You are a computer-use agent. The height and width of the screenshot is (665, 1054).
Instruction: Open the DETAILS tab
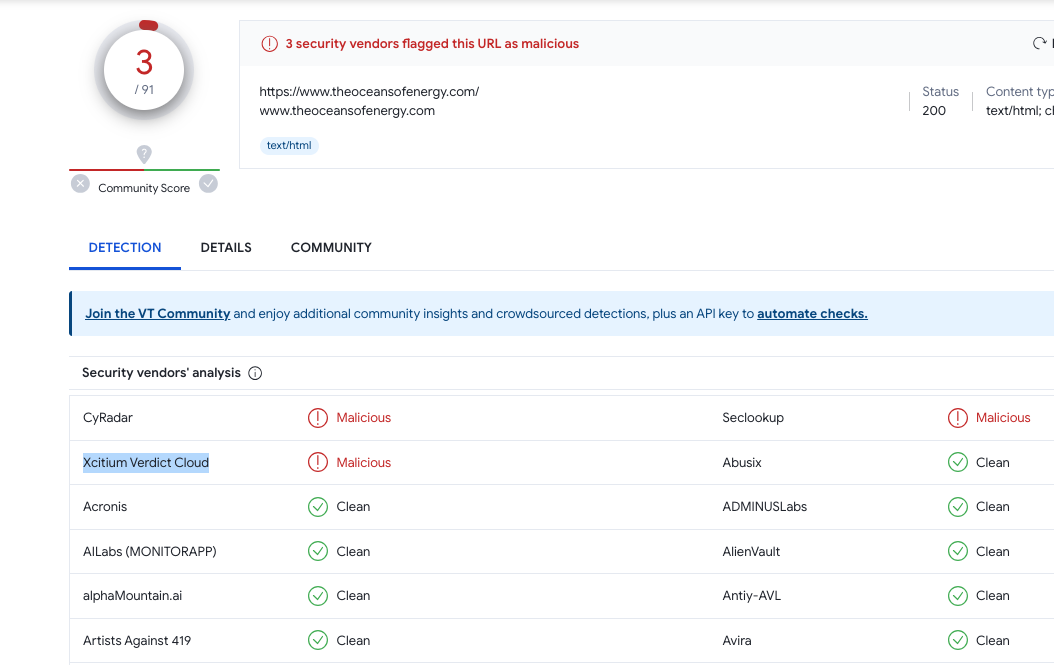coord(226,247)
